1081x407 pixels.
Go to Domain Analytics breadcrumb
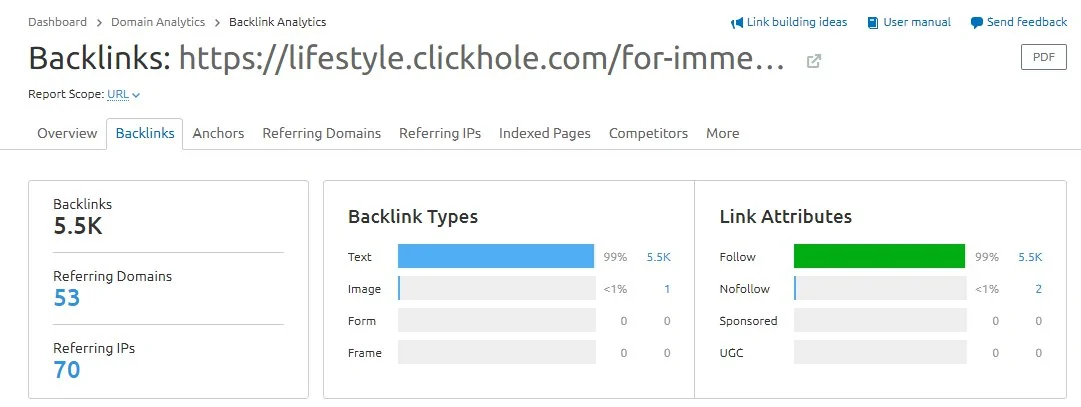click(158, 22)
